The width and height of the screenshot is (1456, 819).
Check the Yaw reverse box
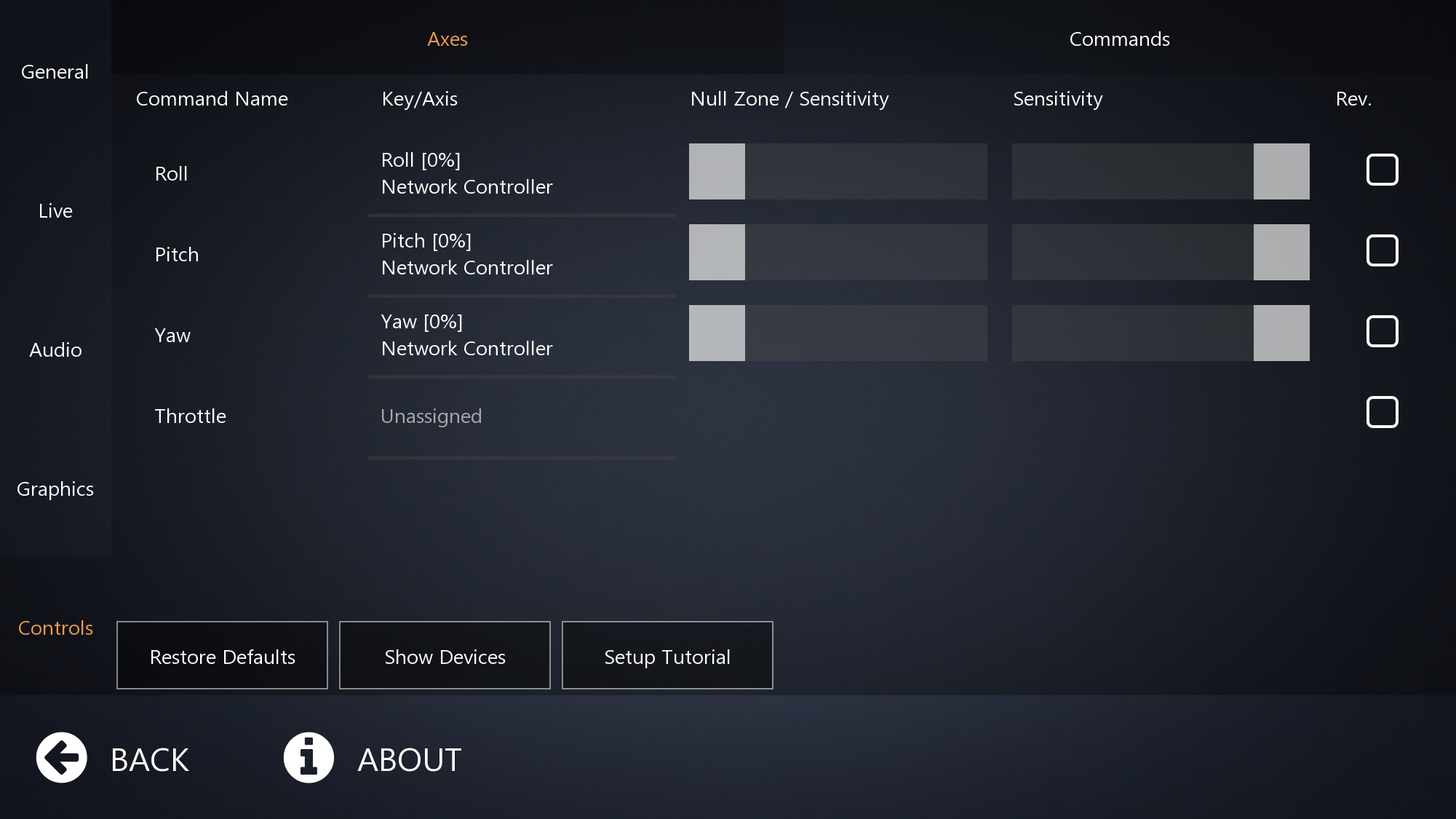(x=1382, y=331)
